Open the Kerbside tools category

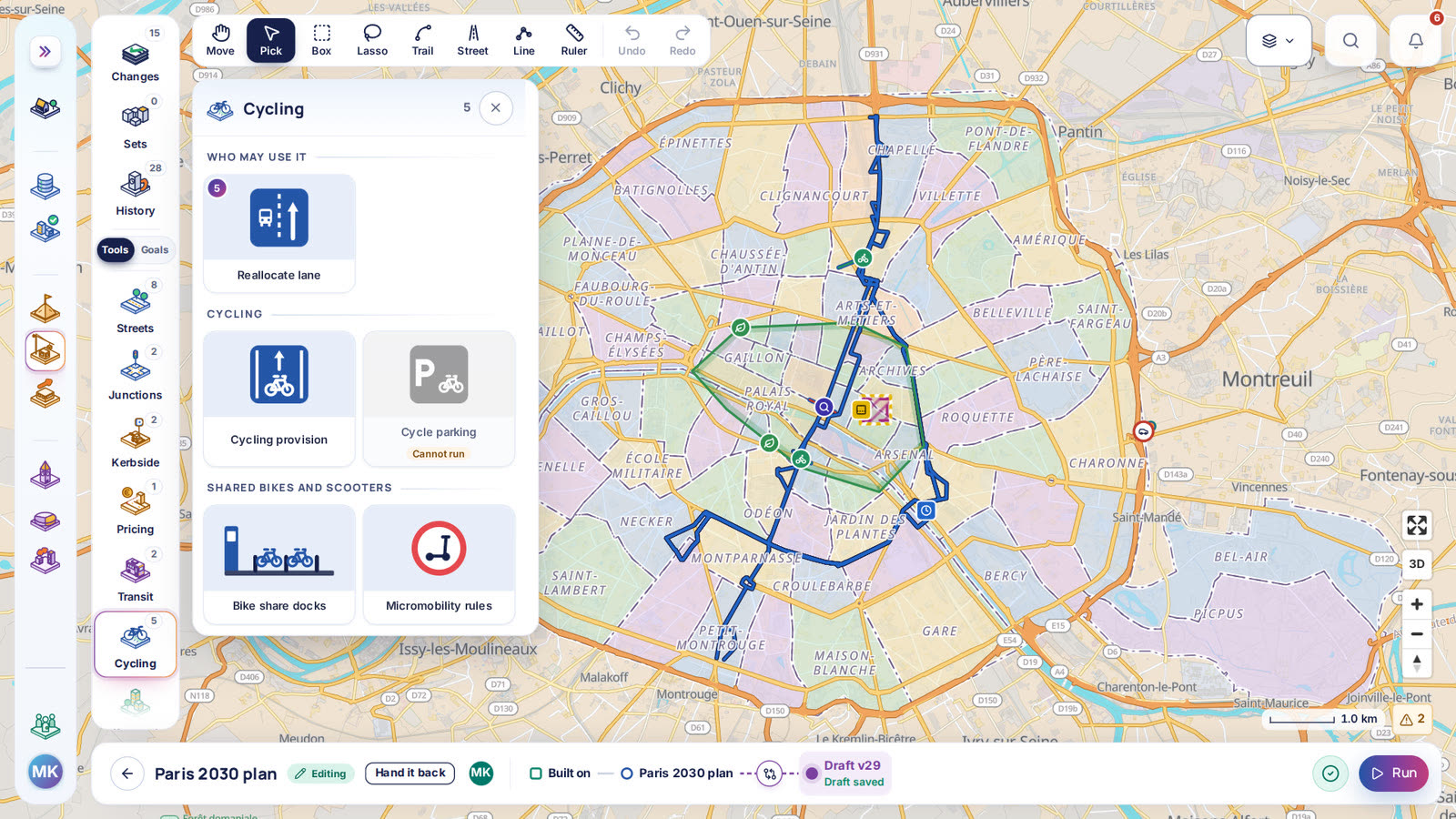point(136,442)
